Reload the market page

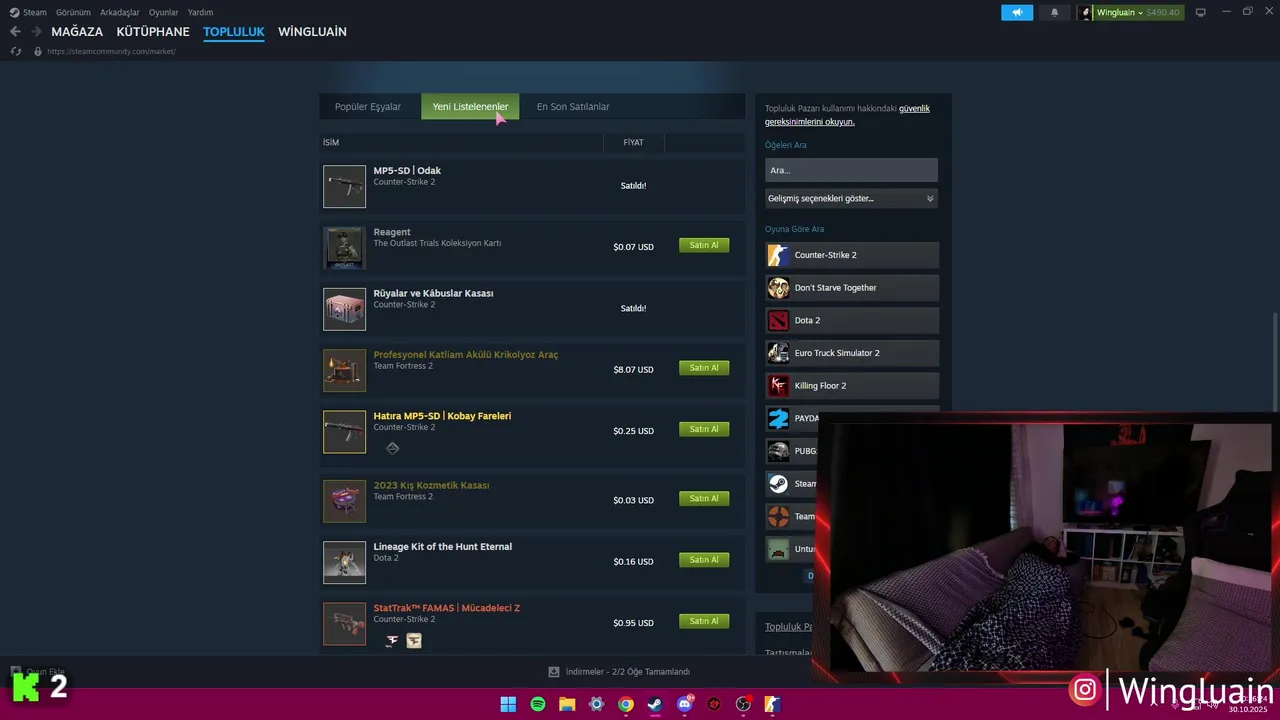coord(15,51)
